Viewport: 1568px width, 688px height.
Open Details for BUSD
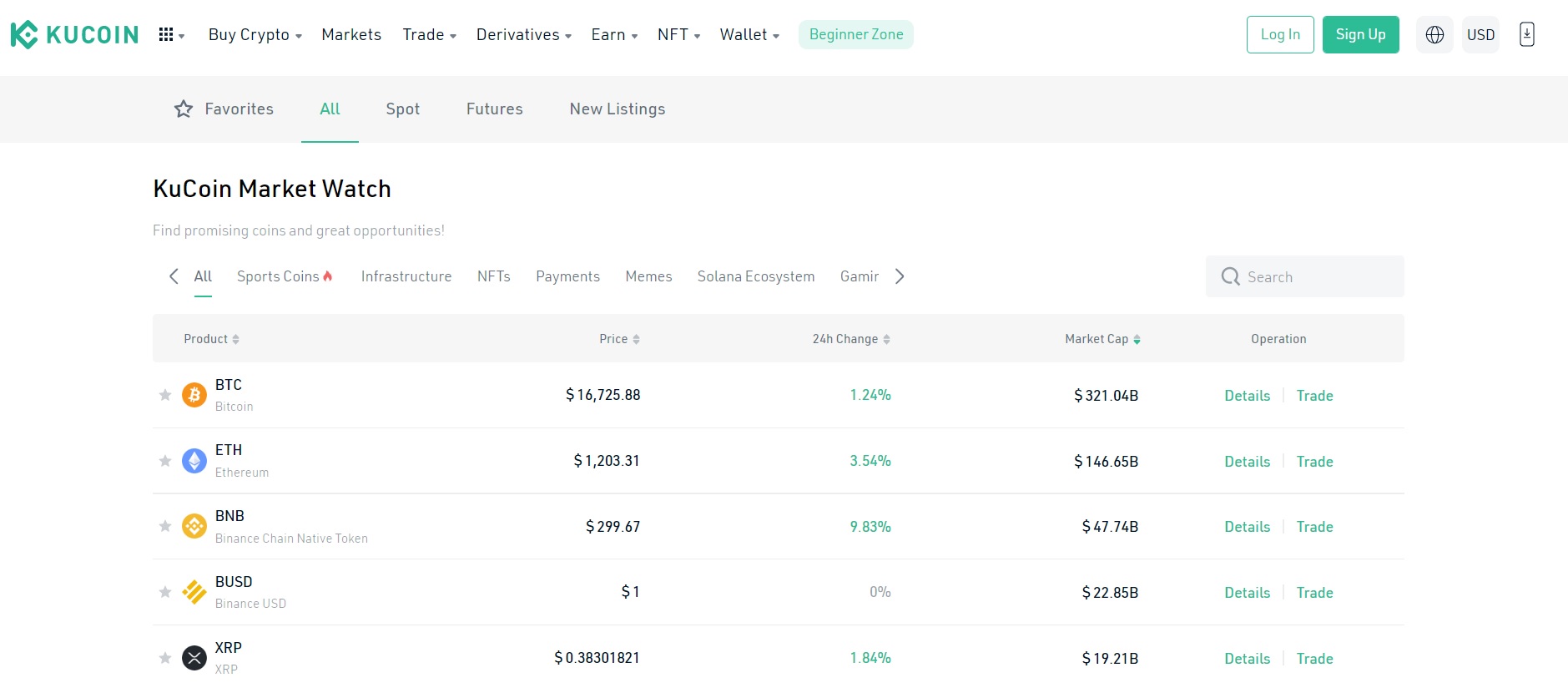pos(1247,593)
